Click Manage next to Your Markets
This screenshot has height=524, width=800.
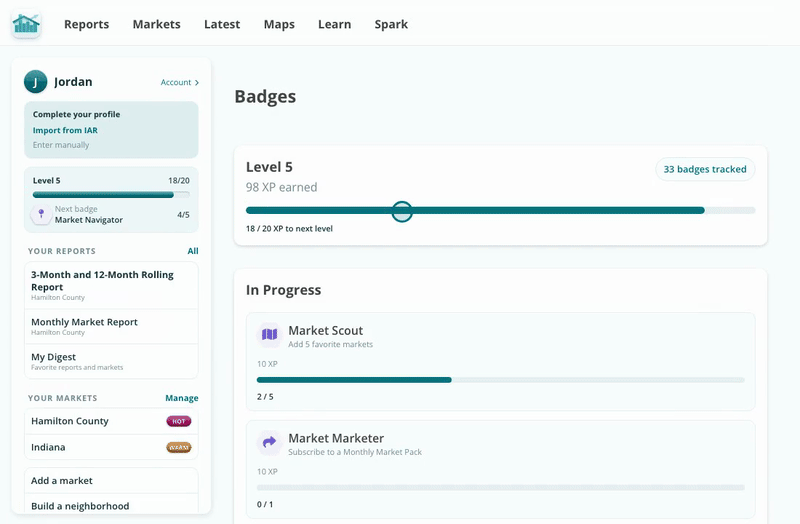182,398
